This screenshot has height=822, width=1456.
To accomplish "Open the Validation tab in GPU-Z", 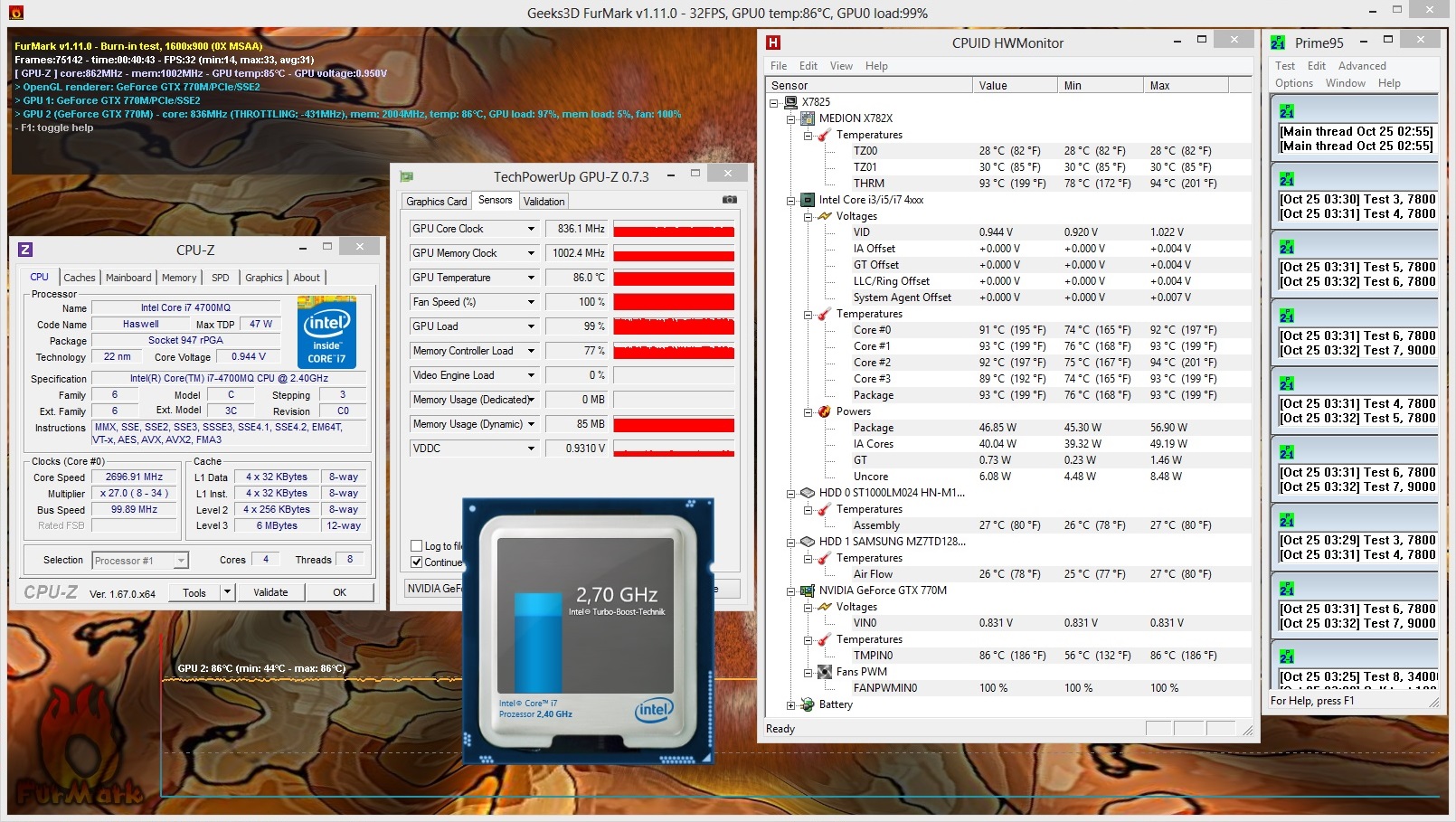I will pyautogui.click(x=544, y=202).
